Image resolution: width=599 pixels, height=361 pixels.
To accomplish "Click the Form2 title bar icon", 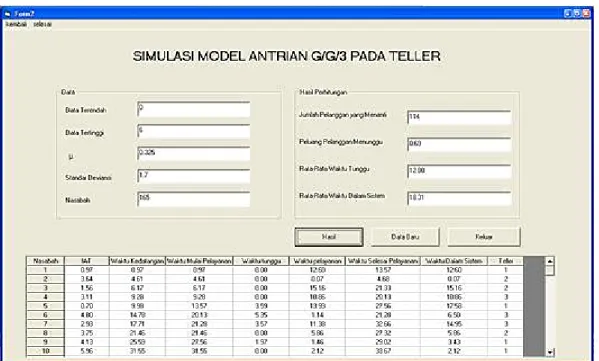I will tap(7, 14).
